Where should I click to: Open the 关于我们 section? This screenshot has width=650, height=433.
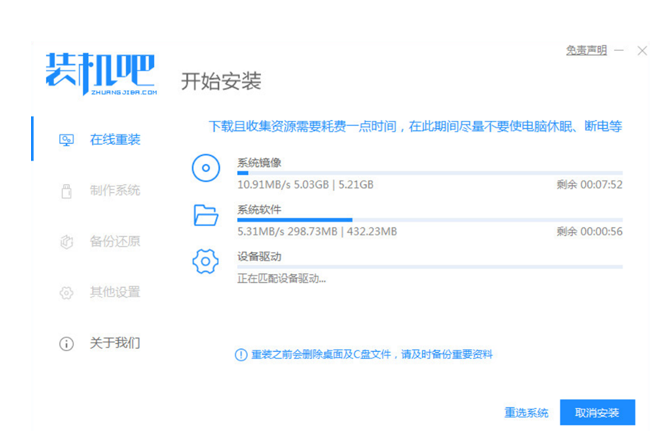[114, 343]
